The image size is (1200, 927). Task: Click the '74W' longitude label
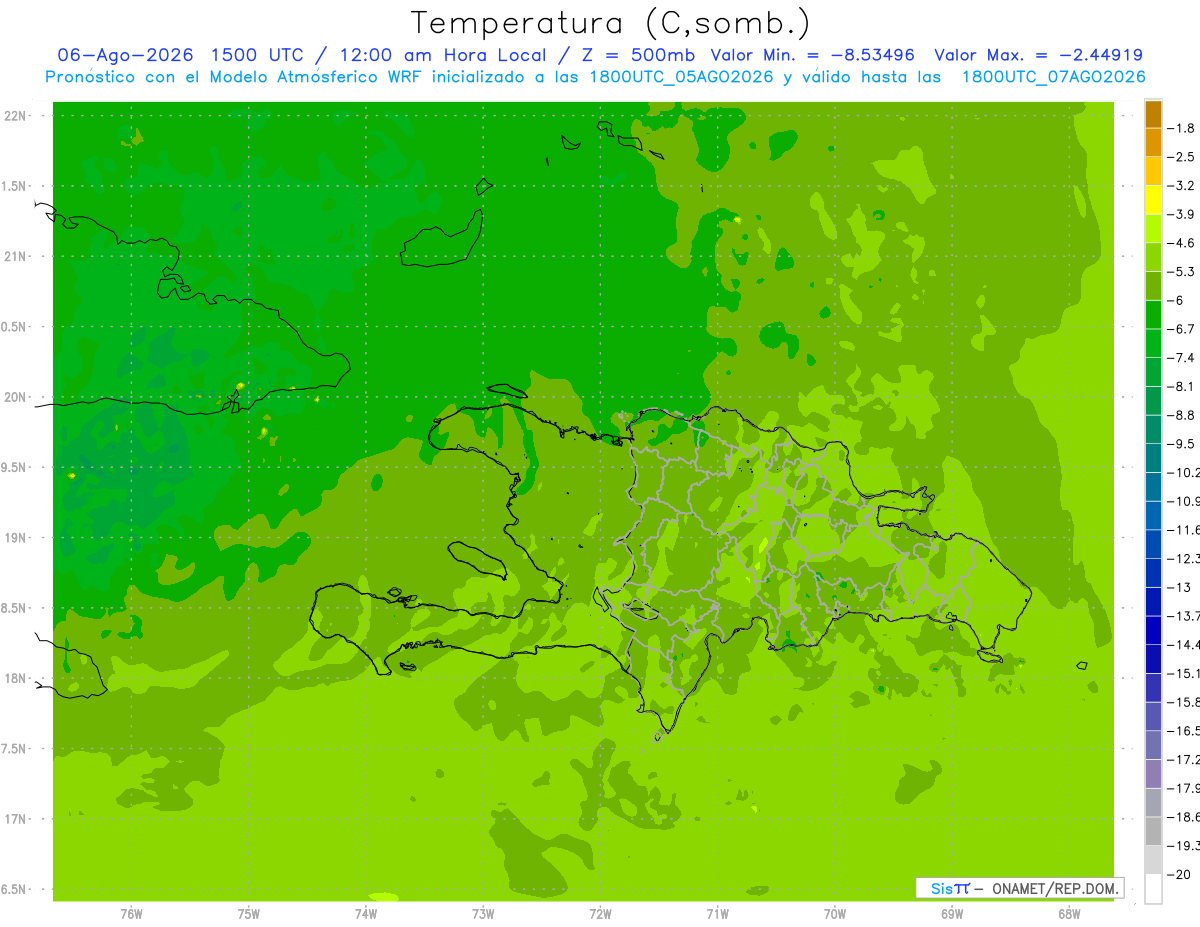click(x=366, y=913)
